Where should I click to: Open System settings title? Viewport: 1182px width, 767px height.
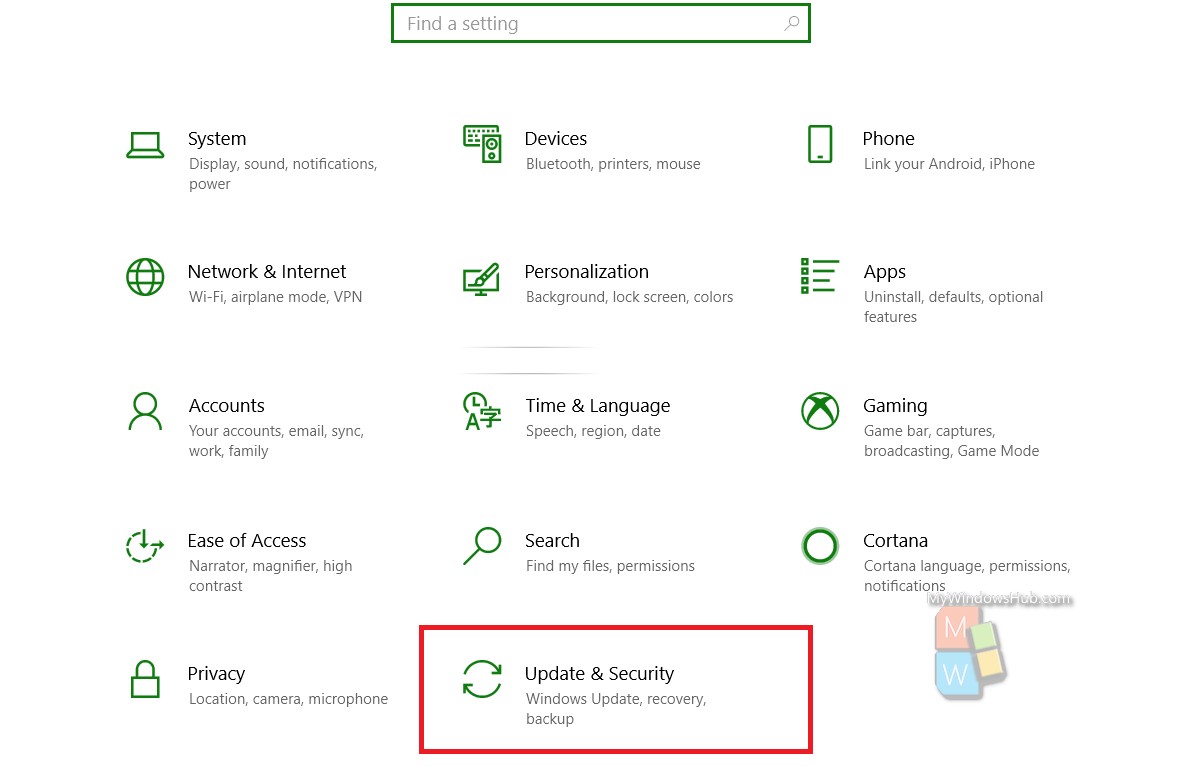point(217,139)
